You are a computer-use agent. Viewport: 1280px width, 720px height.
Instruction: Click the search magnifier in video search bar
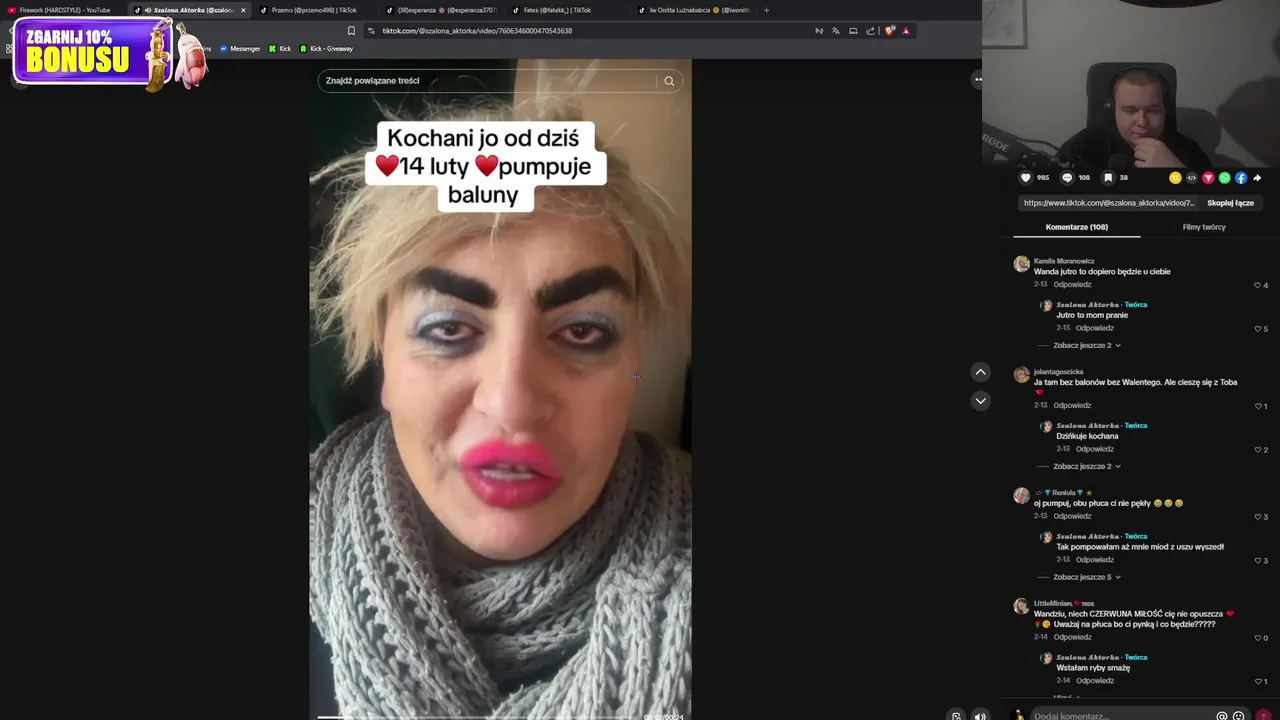(x=669, y=81)
